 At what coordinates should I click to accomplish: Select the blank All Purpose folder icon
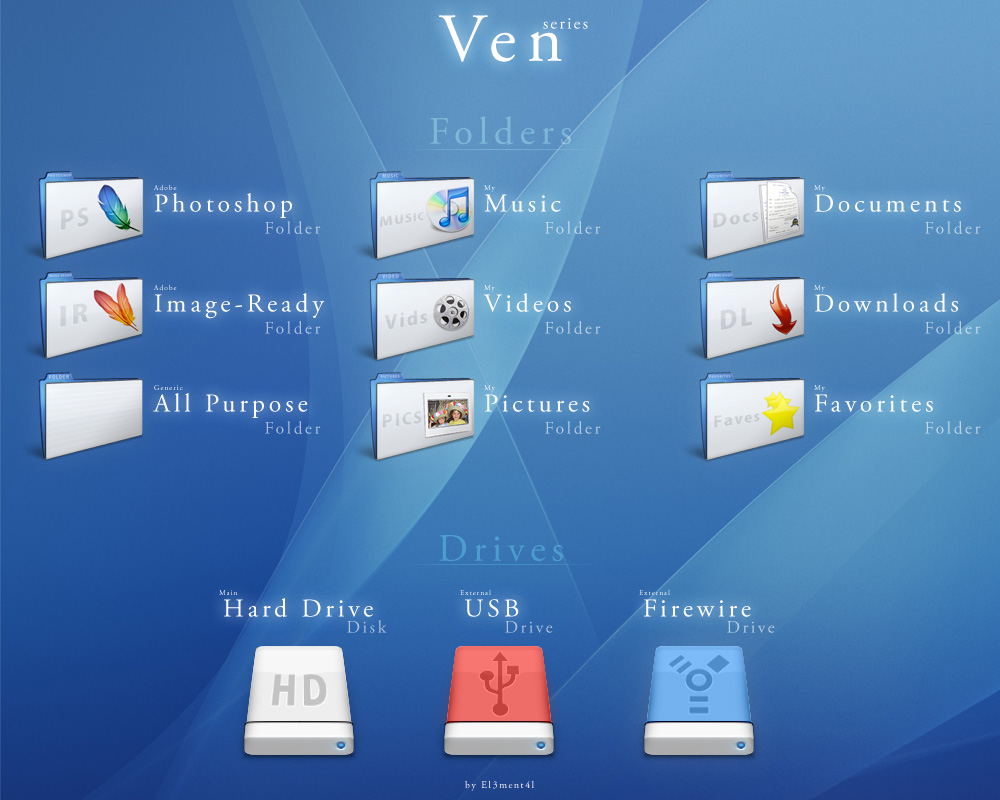click(91, 415)
